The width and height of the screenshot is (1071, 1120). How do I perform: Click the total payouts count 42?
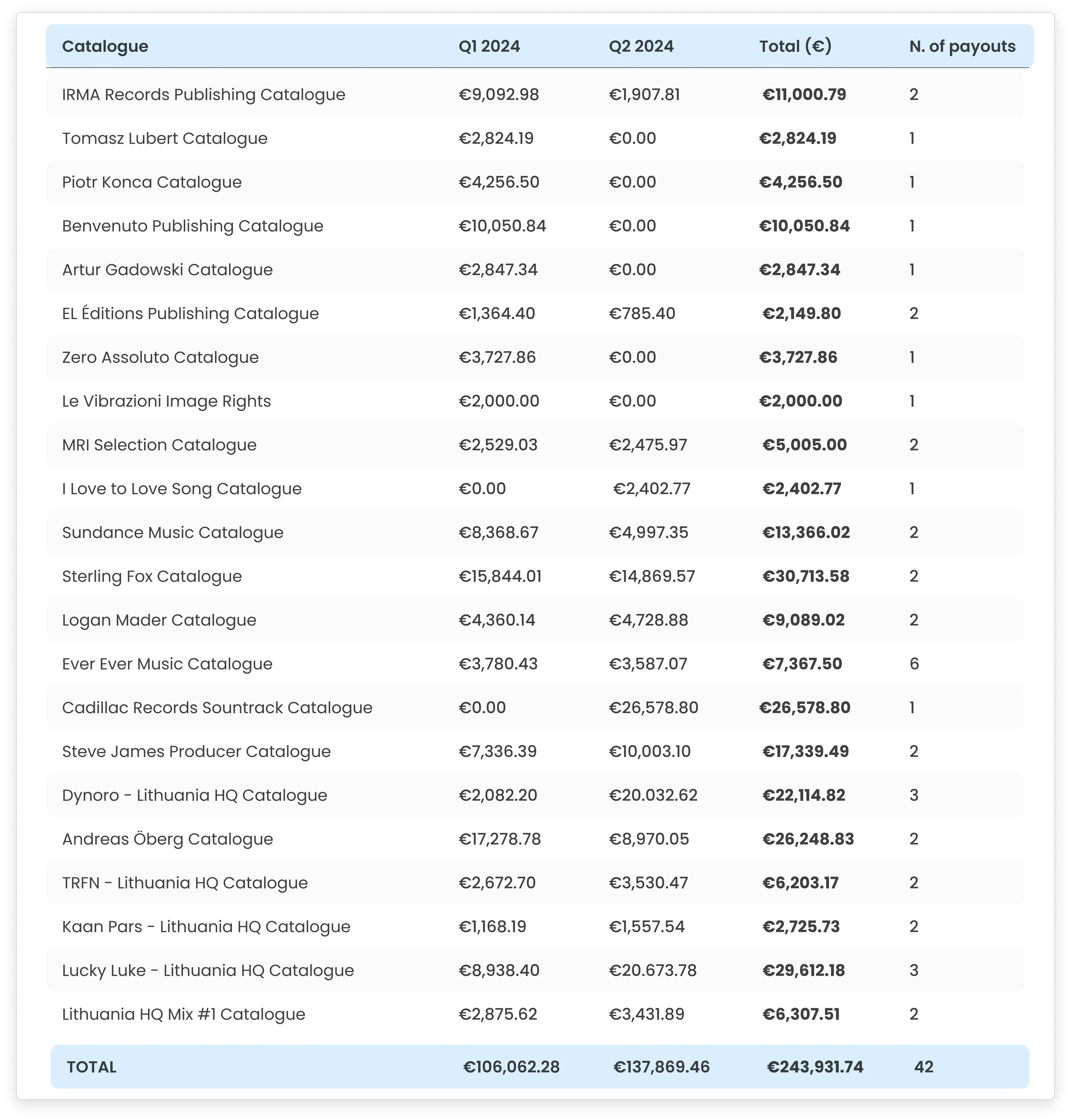[924, 1067]
